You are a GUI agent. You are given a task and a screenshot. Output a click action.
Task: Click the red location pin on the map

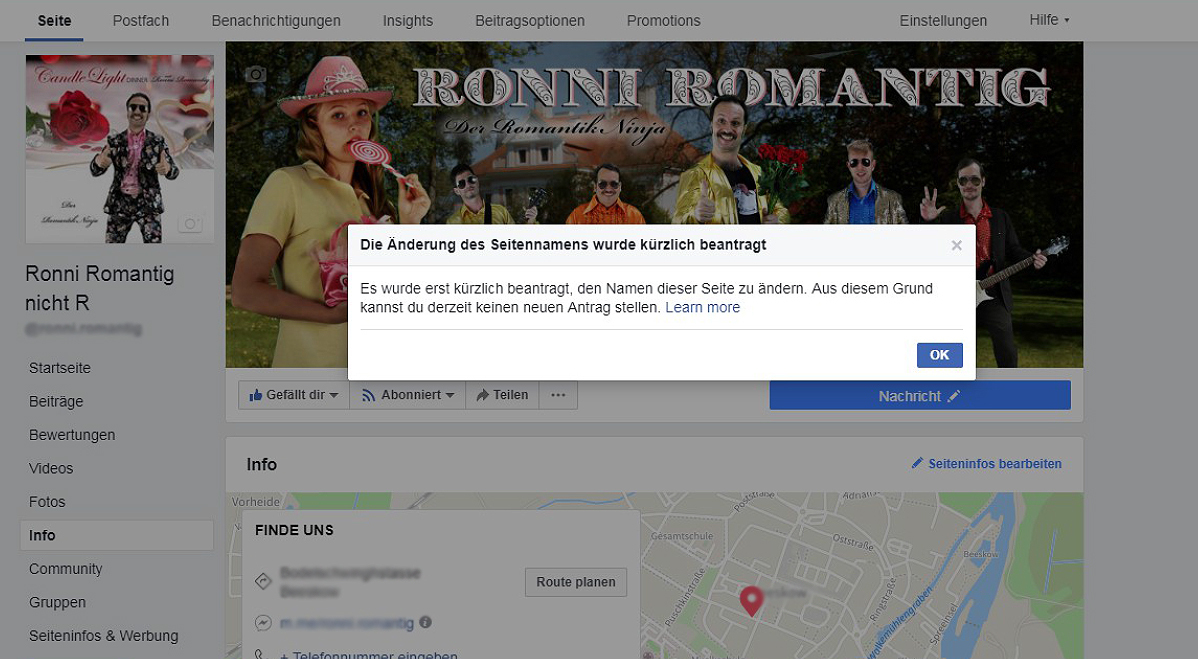coord(751,601)
